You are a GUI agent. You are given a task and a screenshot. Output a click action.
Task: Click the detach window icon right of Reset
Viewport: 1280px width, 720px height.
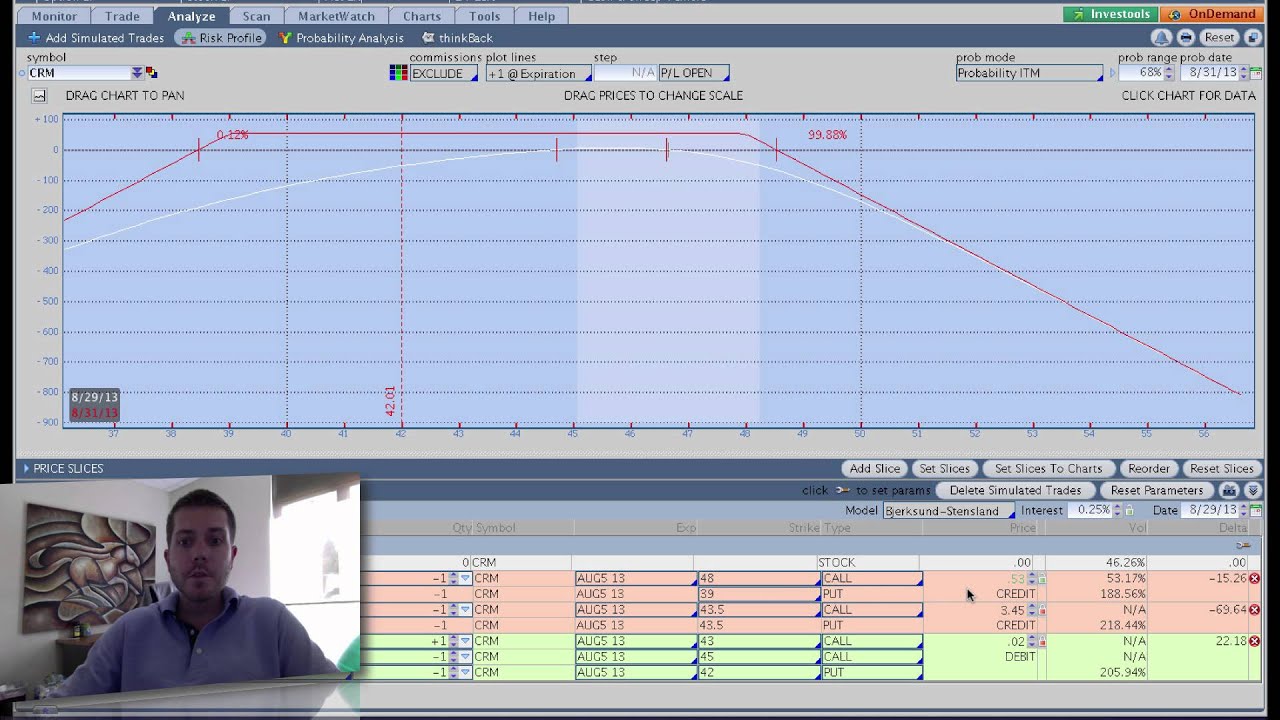pyautogui.click(x=1253, y=37)
